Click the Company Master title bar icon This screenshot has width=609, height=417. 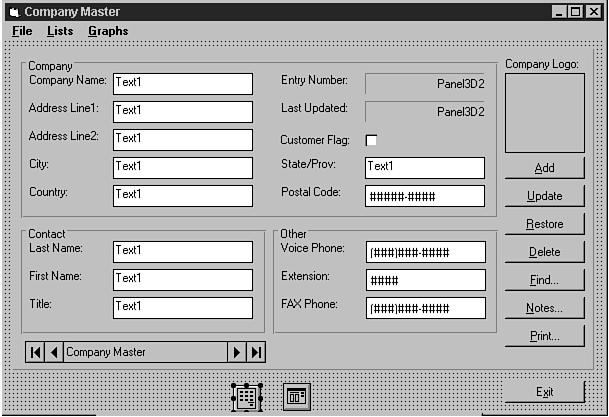[x=14, y=12]
